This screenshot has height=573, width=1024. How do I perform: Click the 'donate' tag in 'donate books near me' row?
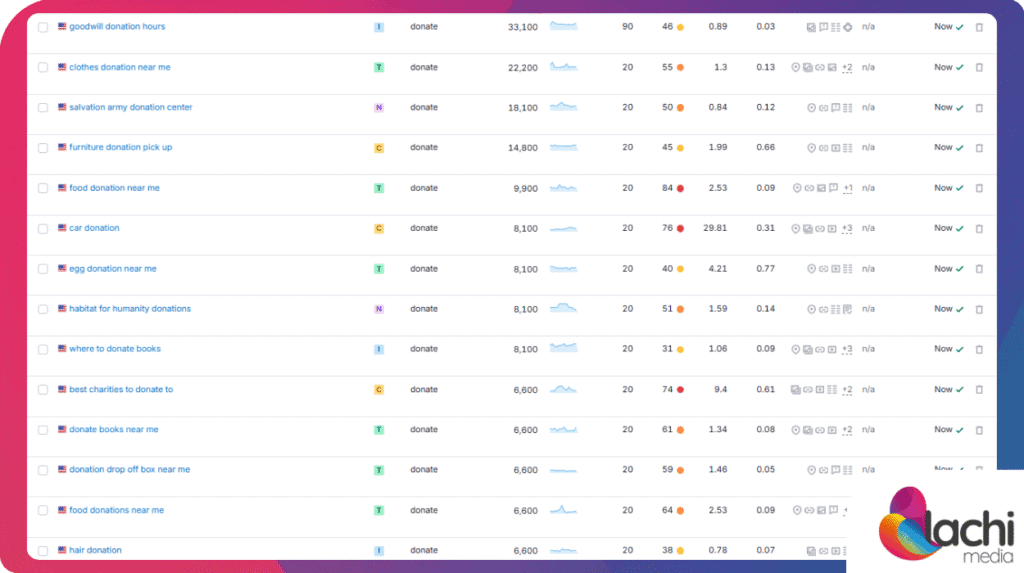pyautogui.click(x=424, y=430)
